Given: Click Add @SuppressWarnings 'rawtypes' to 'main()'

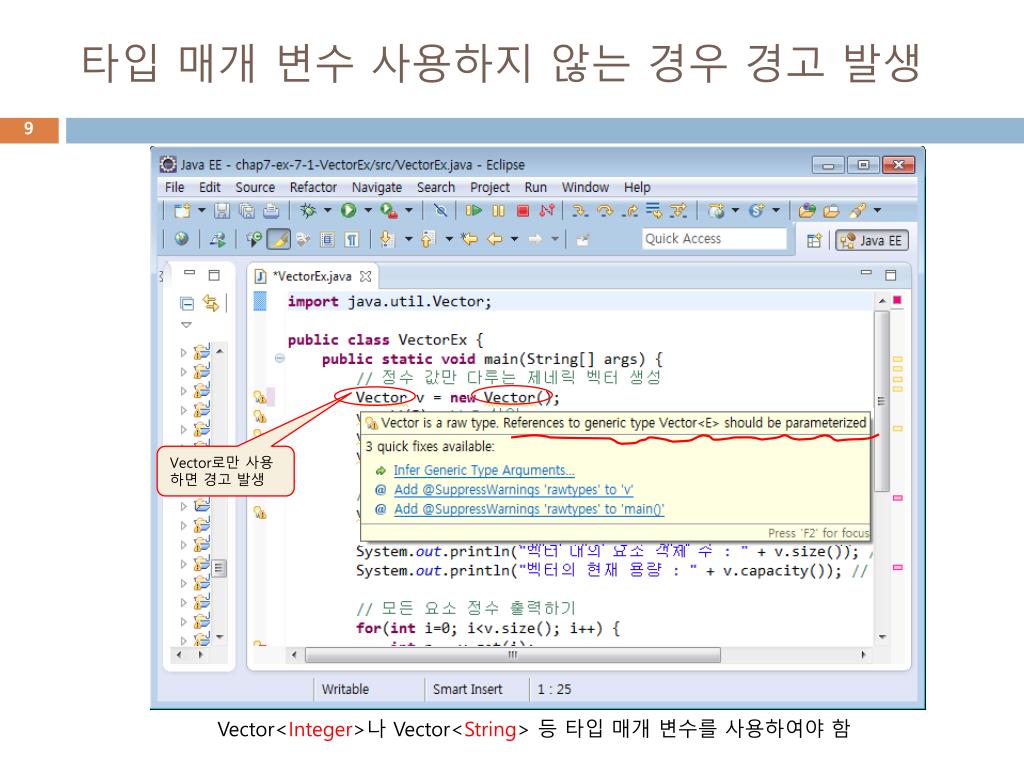Looking at the screenshot, I should pos(529,509).
